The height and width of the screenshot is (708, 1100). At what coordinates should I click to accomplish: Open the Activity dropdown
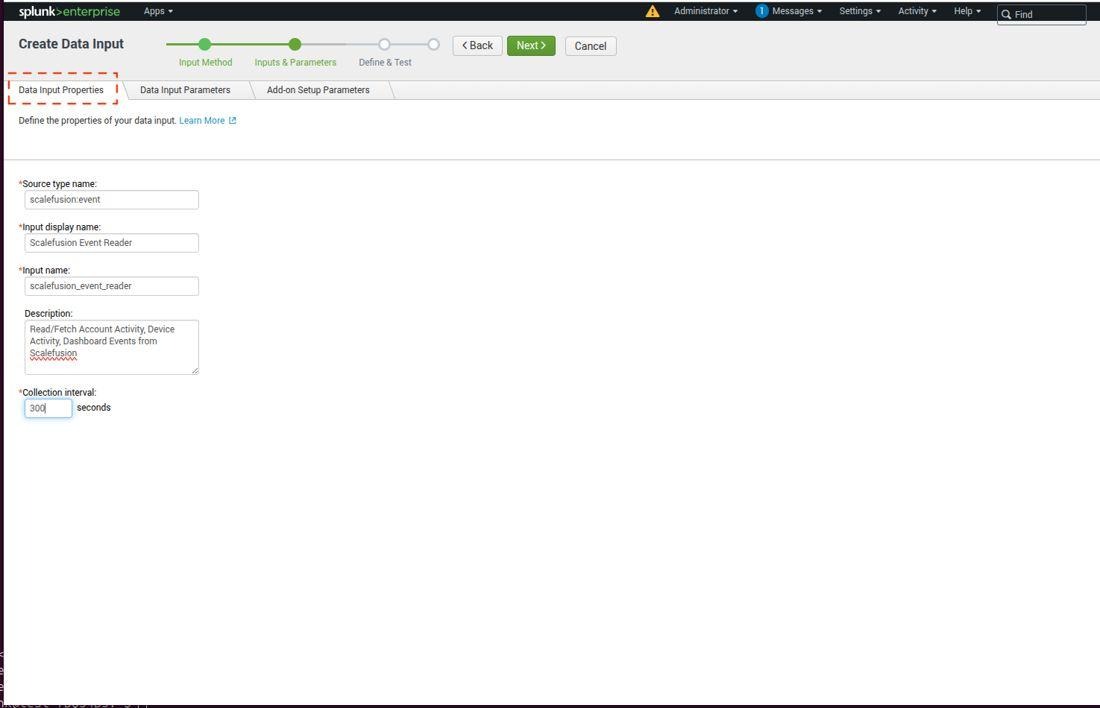pos(917,11)
